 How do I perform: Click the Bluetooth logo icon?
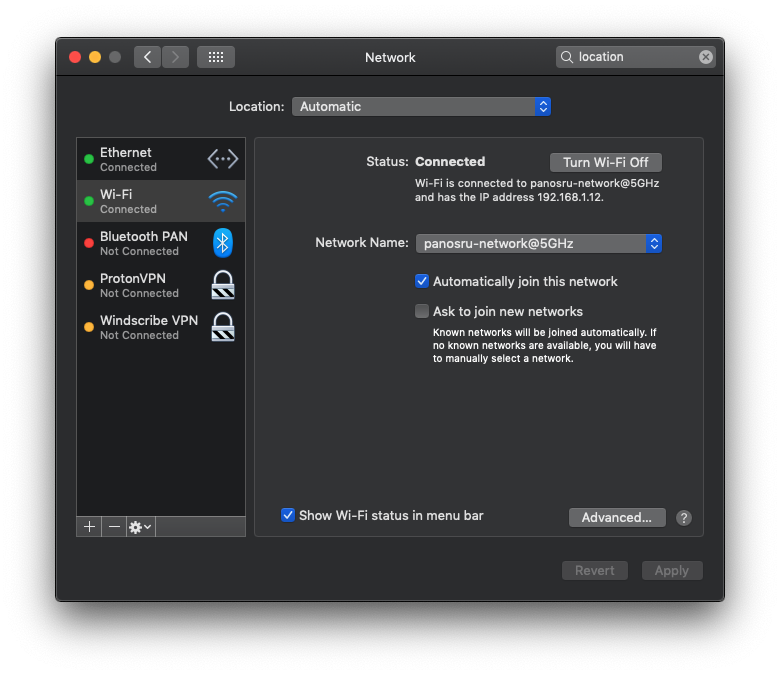click(223, 243)
